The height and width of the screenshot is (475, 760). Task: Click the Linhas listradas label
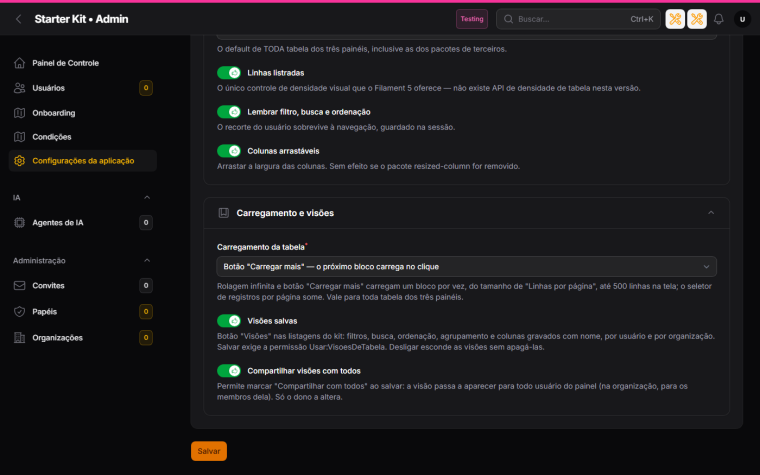276,73
